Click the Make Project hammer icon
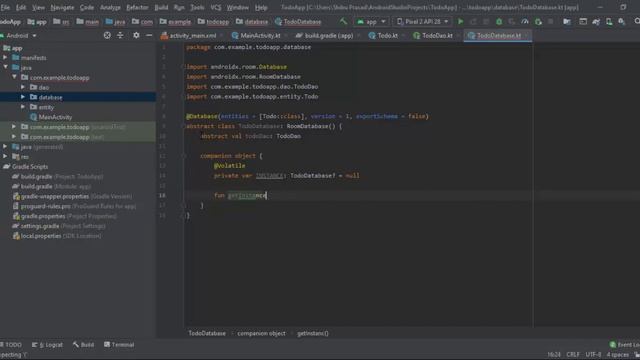 click(x=343, y=21)
